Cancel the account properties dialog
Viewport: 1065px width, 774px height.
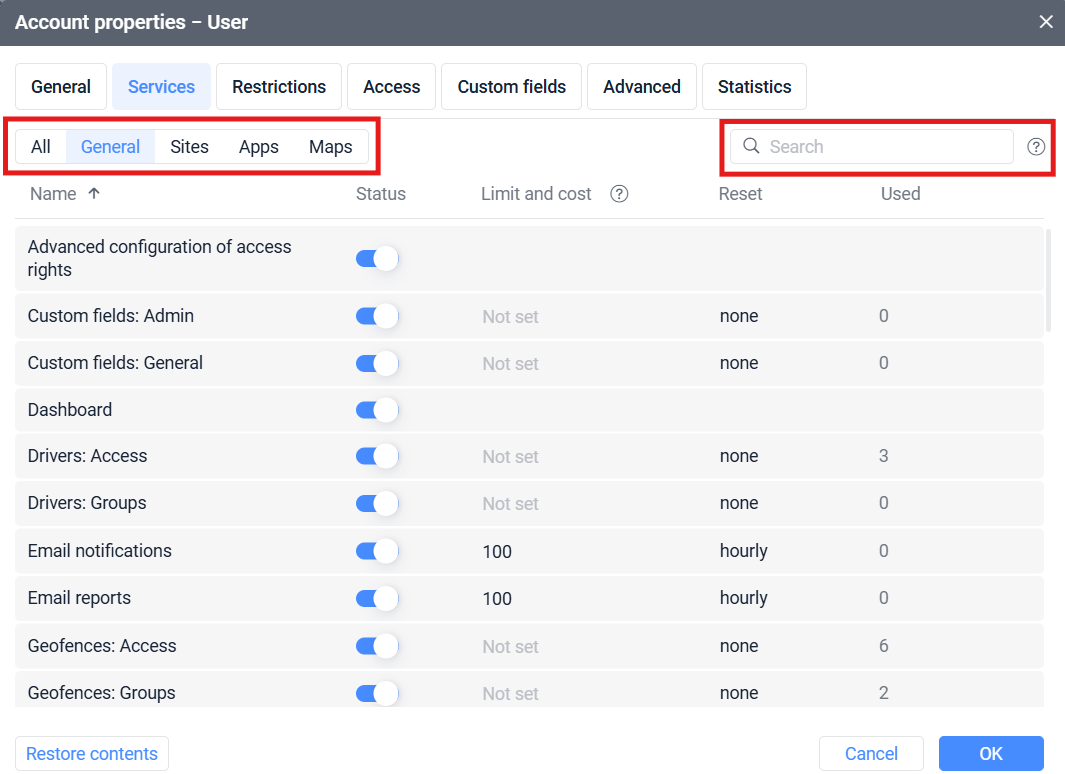point(871,753)
